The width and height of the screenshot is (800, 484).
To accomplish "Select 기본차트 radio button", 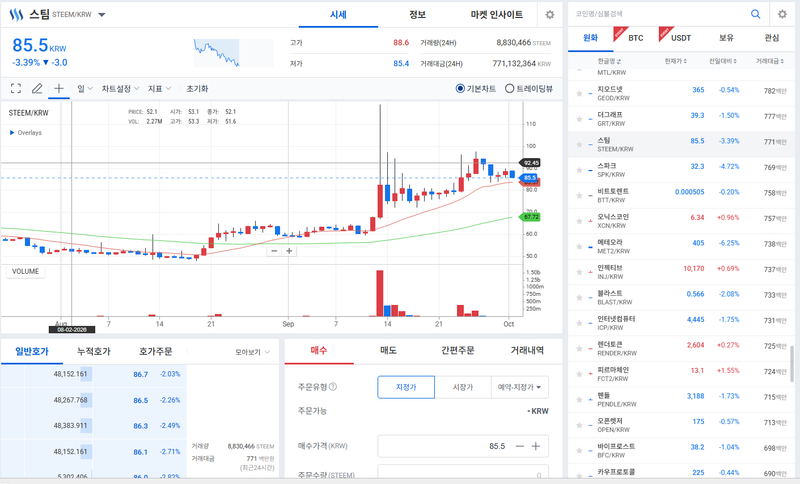I will coord(460,89).
